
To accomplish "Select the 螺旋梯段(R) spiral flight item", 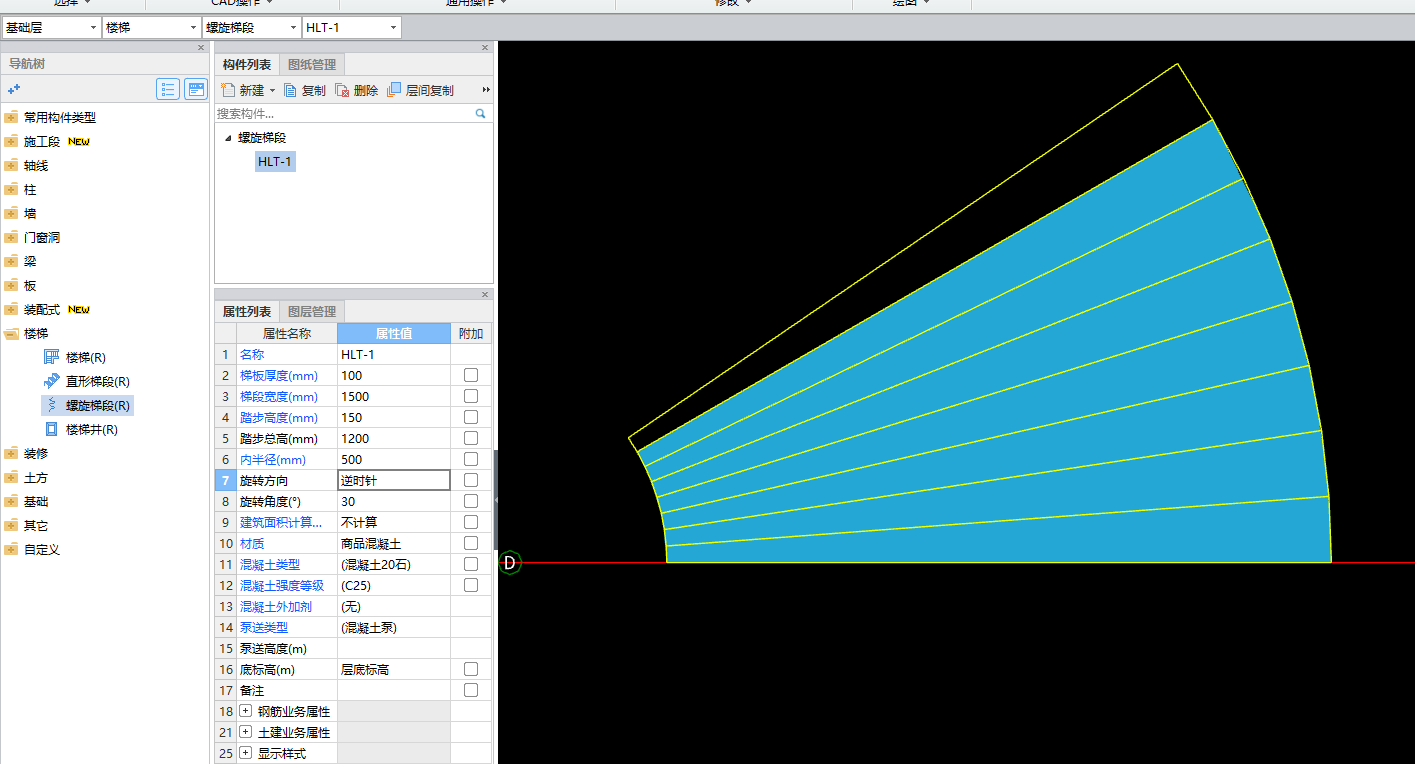I will click(x=87, y=405).
